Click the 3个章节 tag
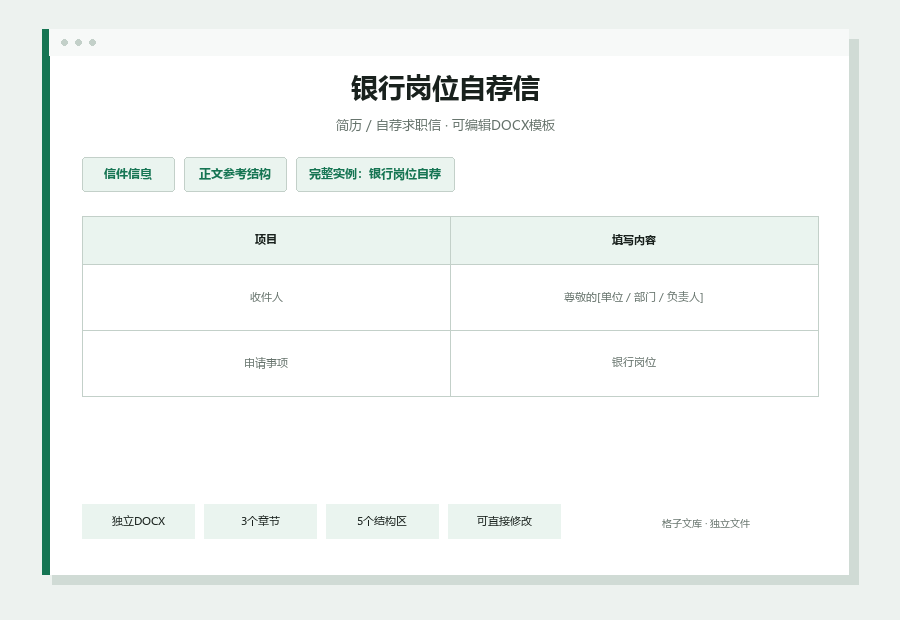 tap(261, 521)
